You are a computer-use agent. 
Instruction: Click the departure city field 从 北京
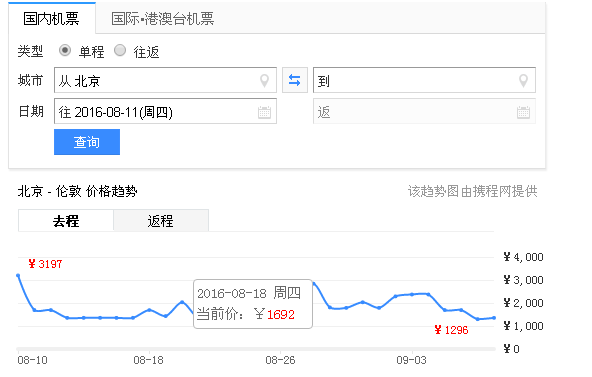[165, 80]
